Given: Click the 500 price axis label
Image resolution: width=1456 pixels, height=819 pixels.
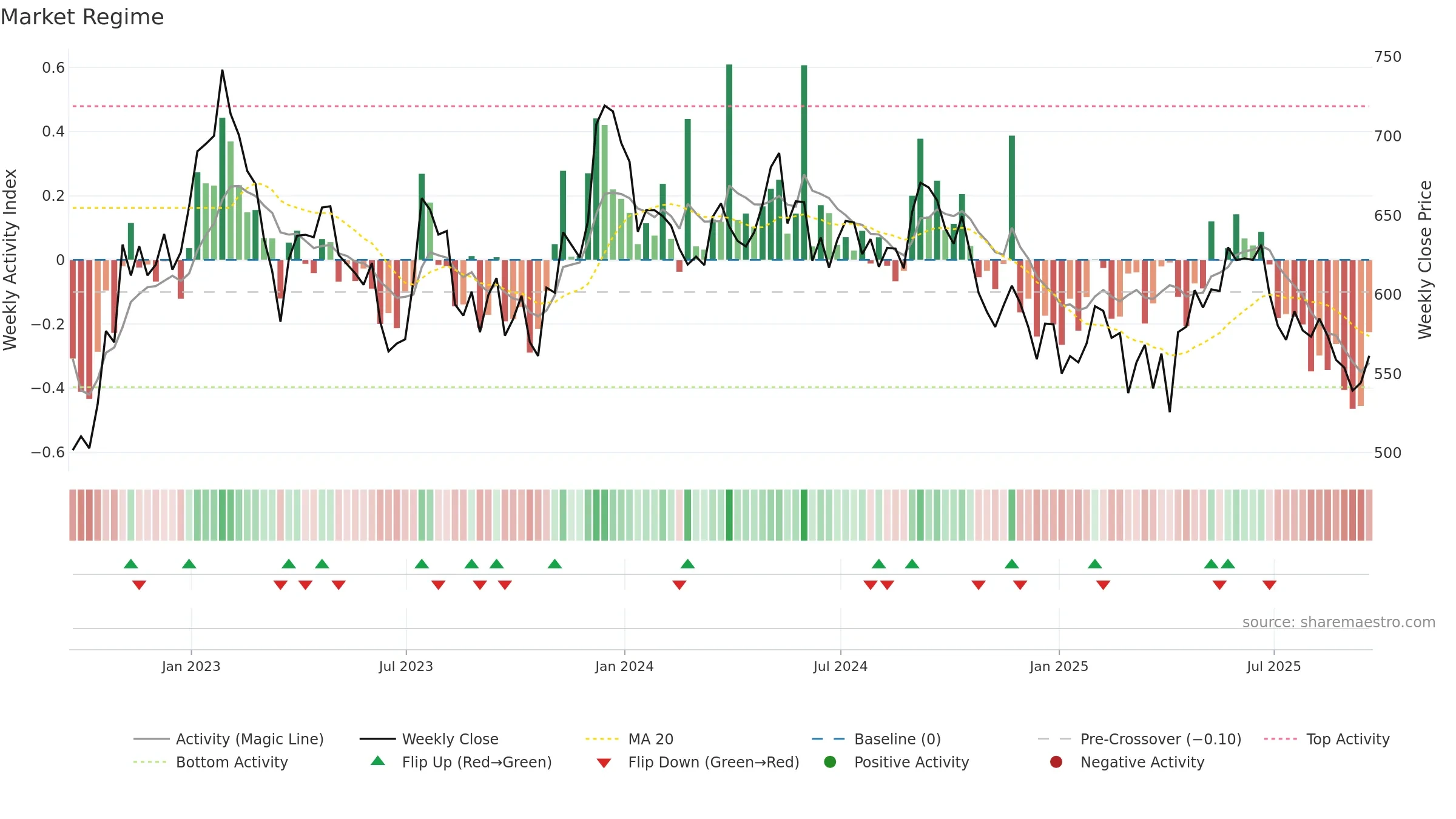Looking at the screenshot, I should pyautogui.click(x=1388, y=453).
